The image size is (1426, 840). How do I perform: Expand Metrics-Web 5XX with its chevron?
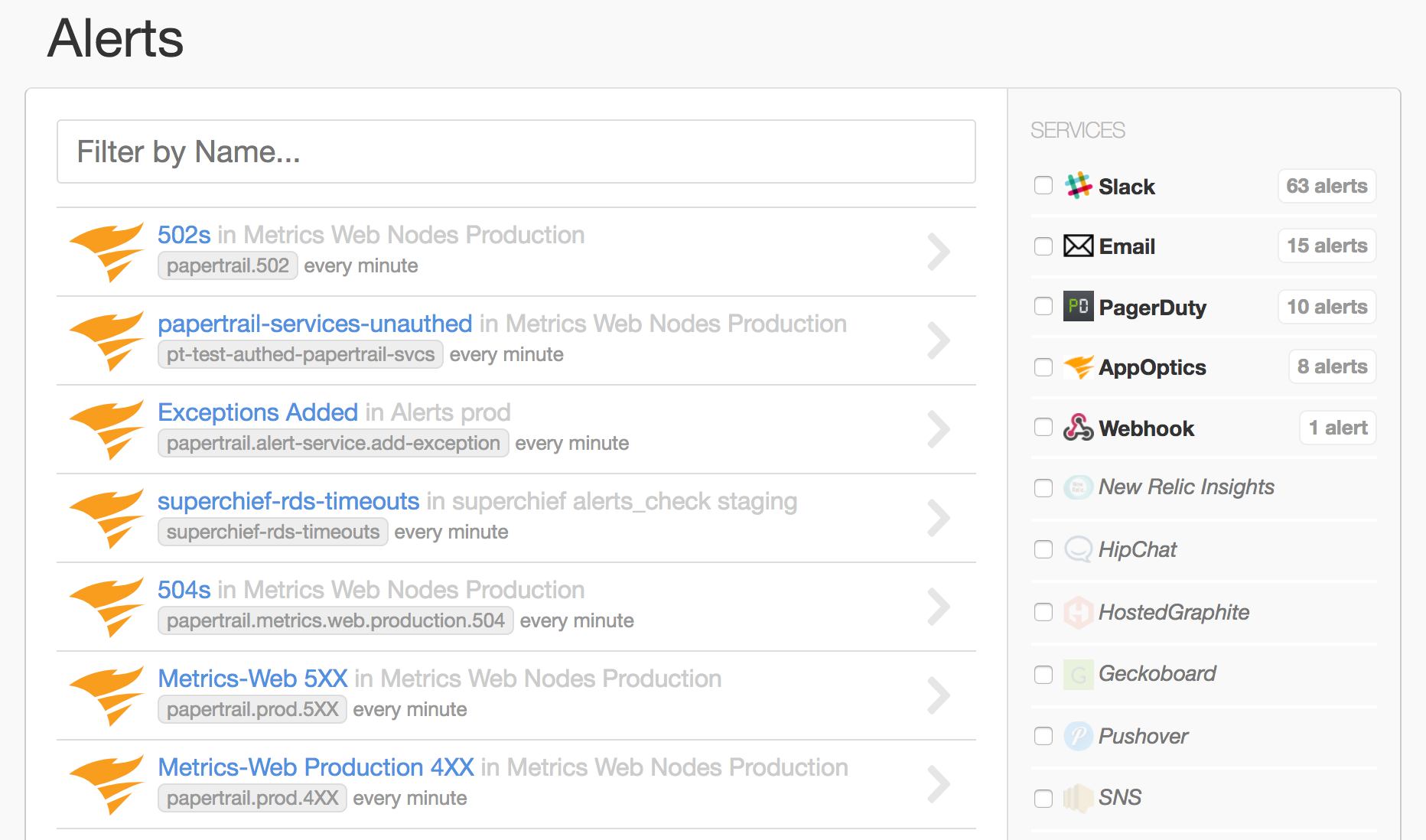pos(938,695)
